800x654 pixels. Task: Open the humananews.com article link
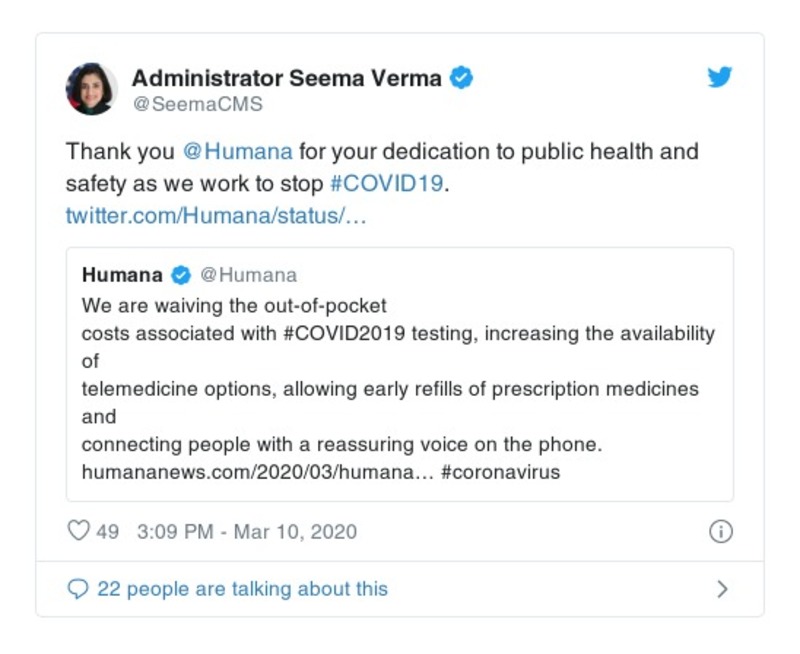click(x=257, y=472)
